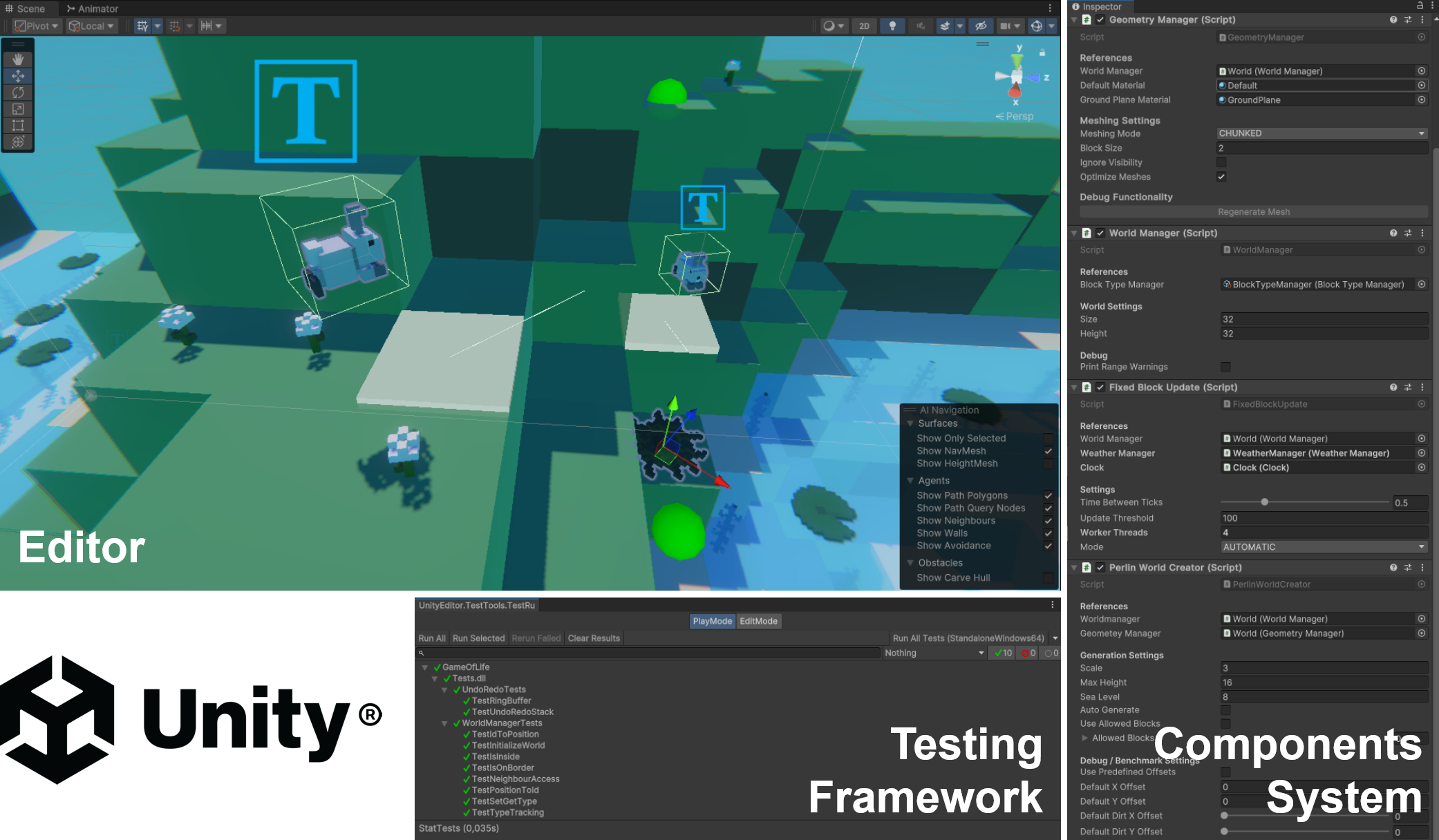Click object picker for Ground Plane Material
The image size is (1439, 840).
[x=1422, y=100]
